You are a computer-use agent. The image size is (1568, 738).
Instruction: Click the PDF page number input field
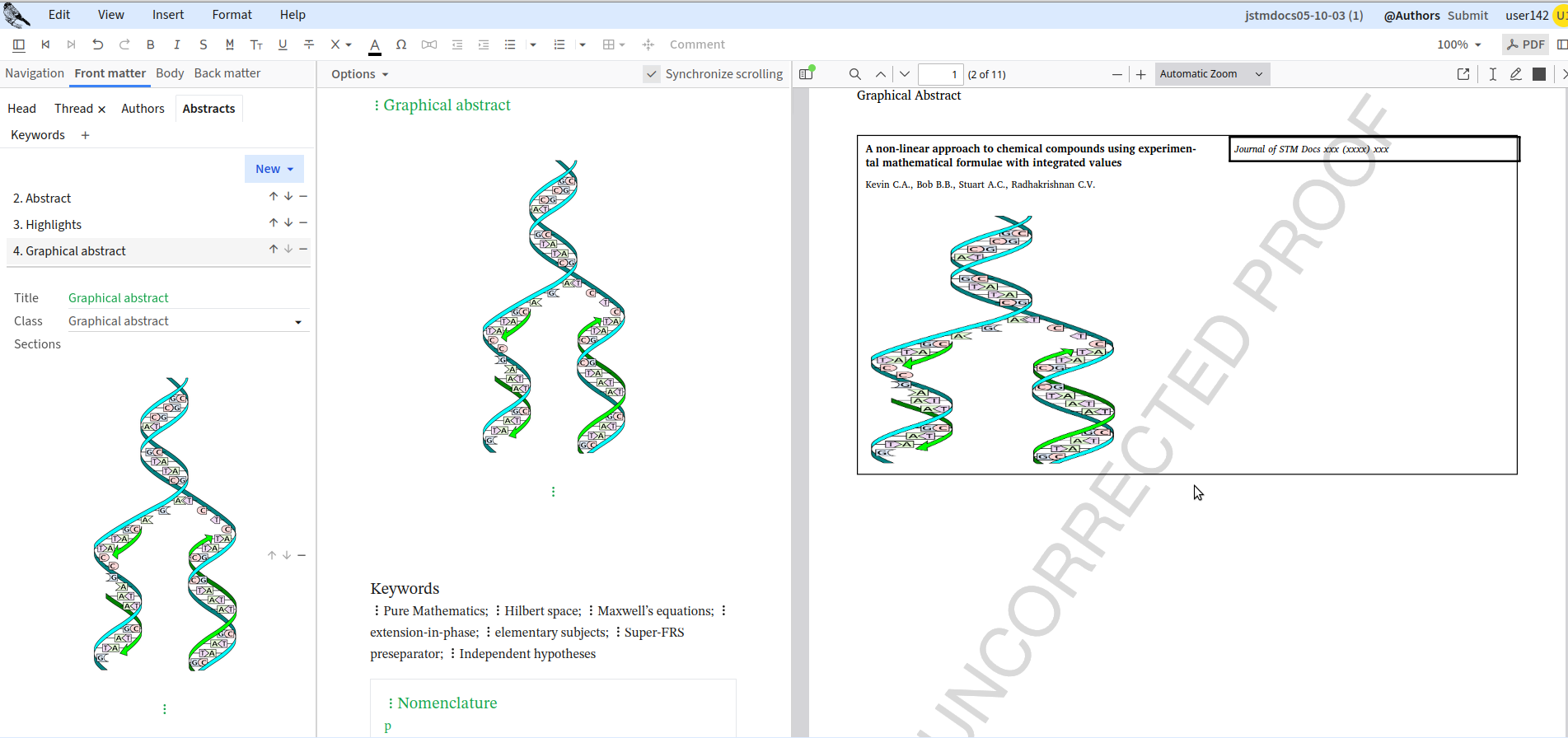coord(940,74)
